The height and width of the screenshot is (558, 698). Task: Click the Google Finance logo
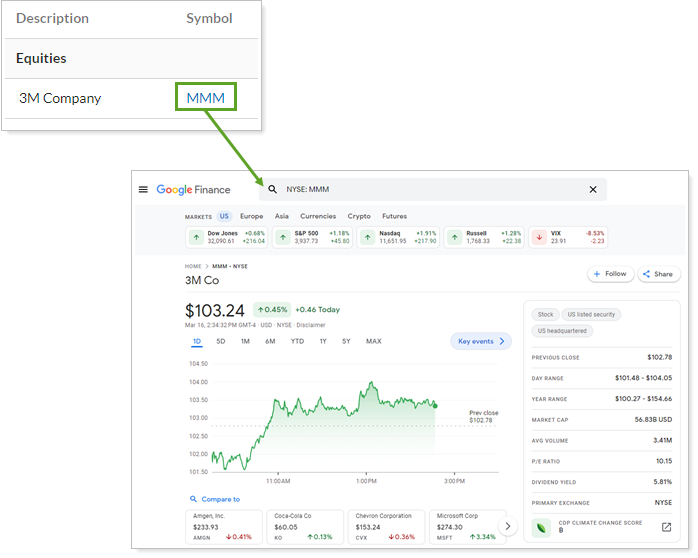(193, 189)
